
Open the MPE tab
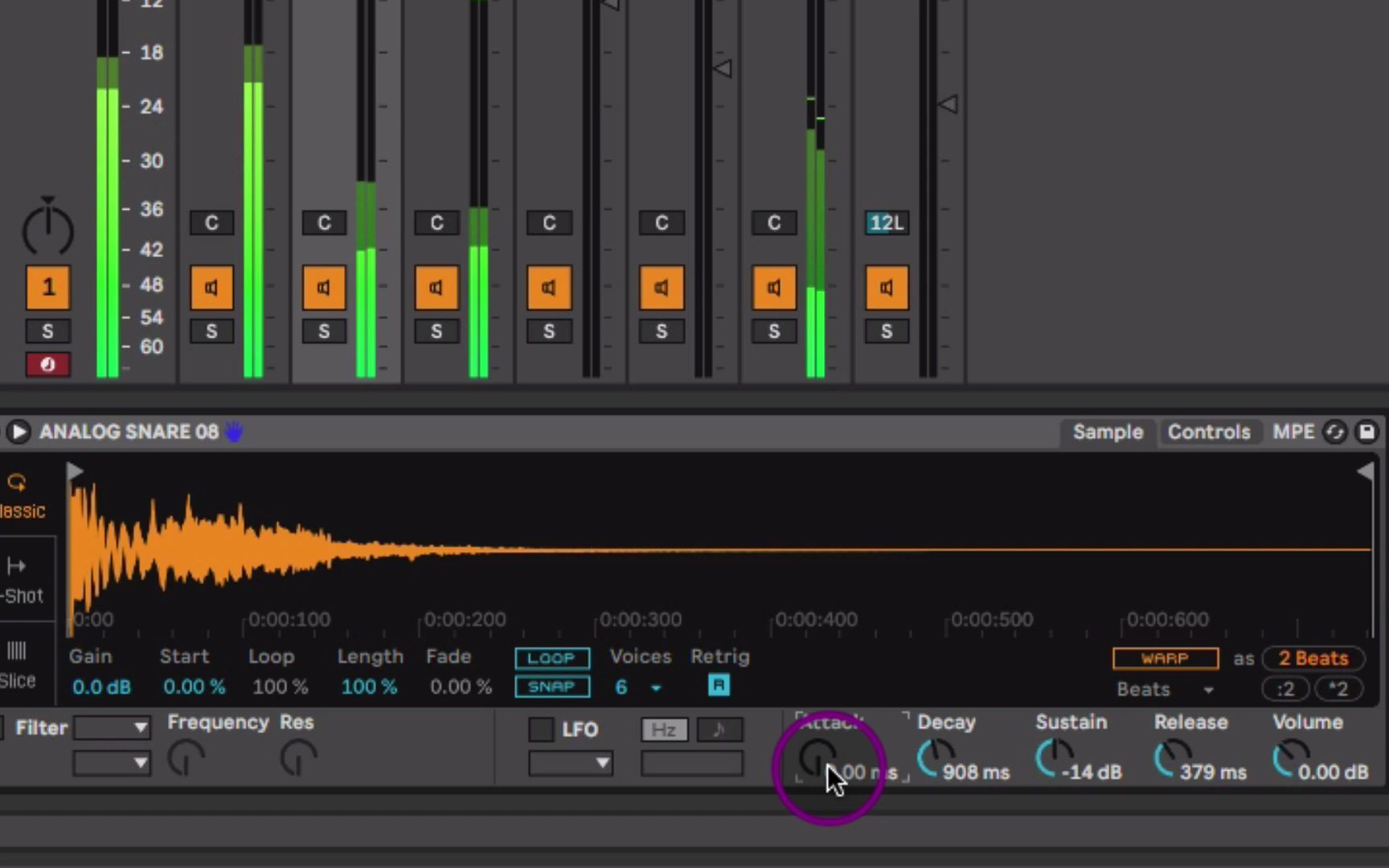1293,432
